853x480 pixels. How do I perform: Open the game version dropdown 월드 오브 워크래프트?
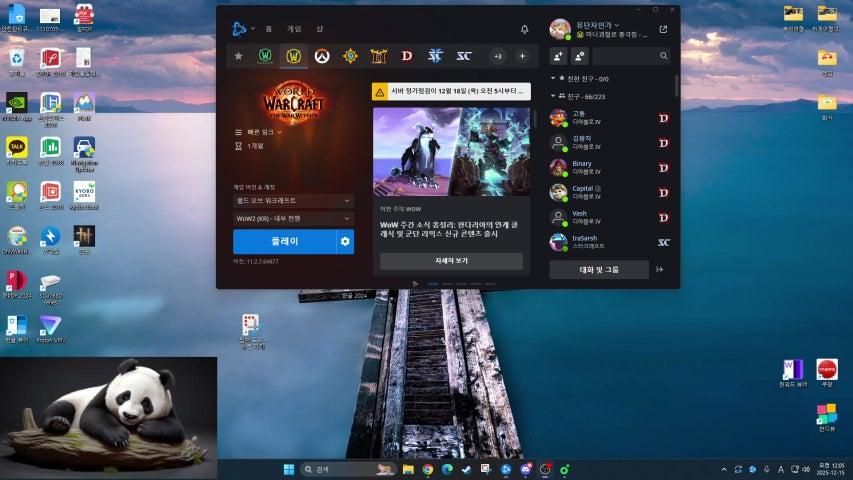pos(293,201)
